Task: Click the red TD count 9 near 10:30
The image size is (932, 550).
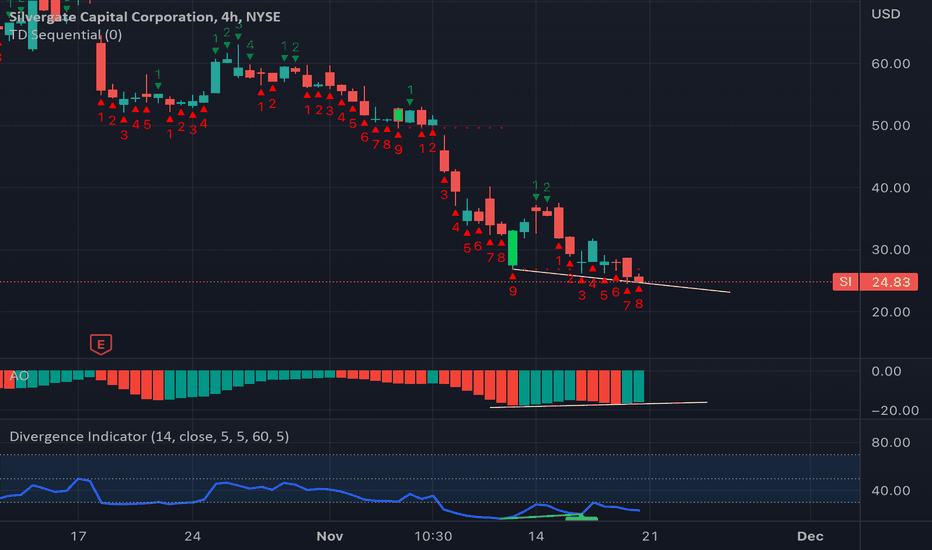Action: click(x=398, y=150)
